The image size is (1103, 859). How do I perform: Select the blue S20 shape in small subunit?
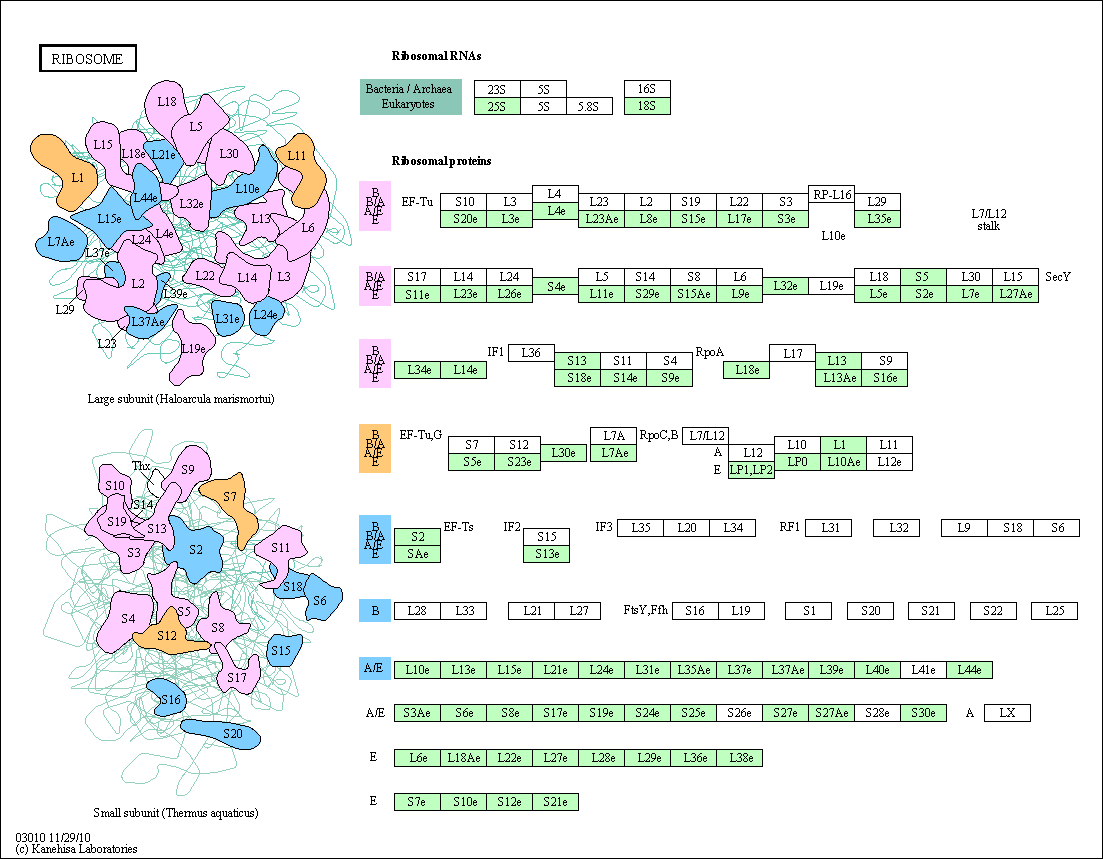tap(232, 734)
